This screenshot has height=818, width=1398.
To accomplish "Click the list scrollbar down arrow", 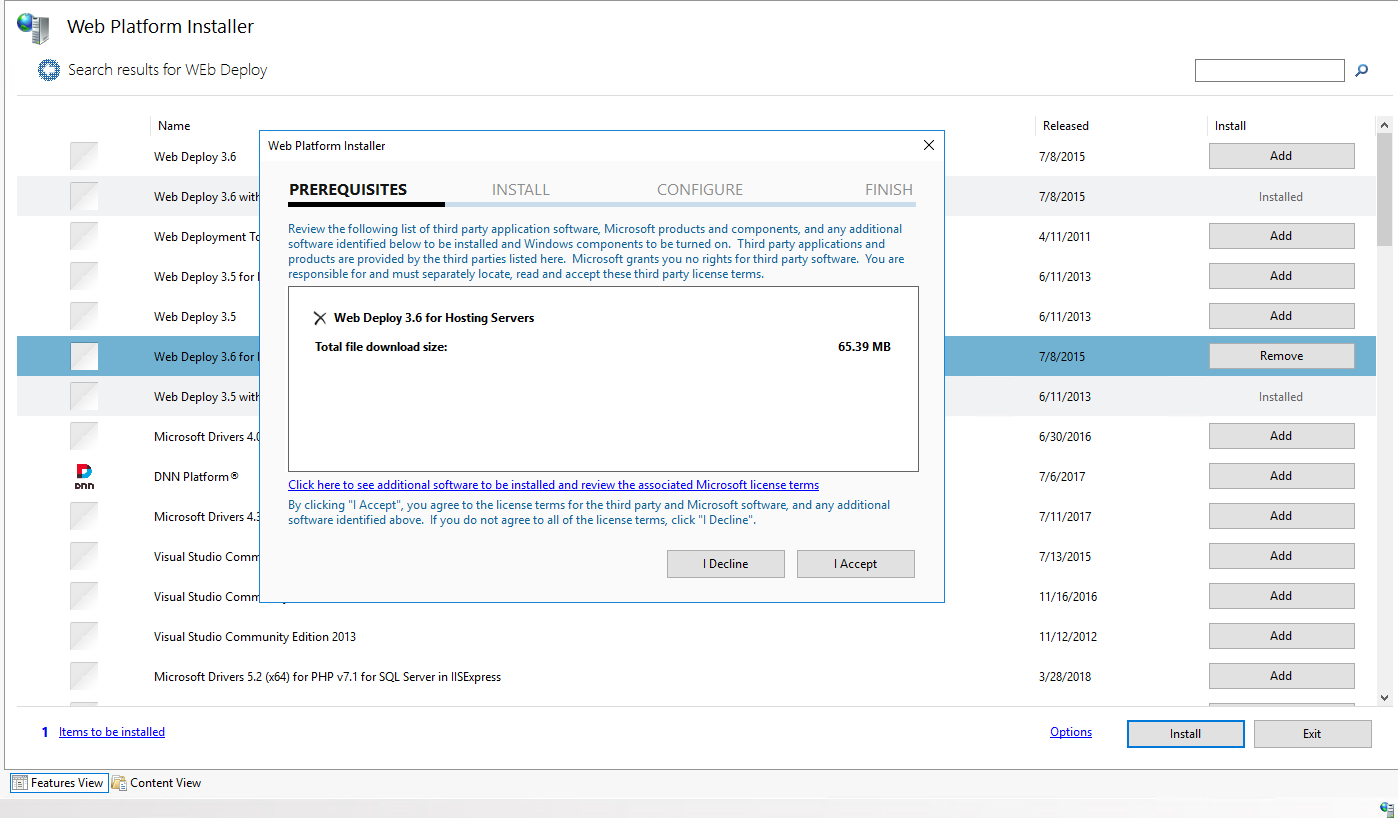I will [1385, 698].
